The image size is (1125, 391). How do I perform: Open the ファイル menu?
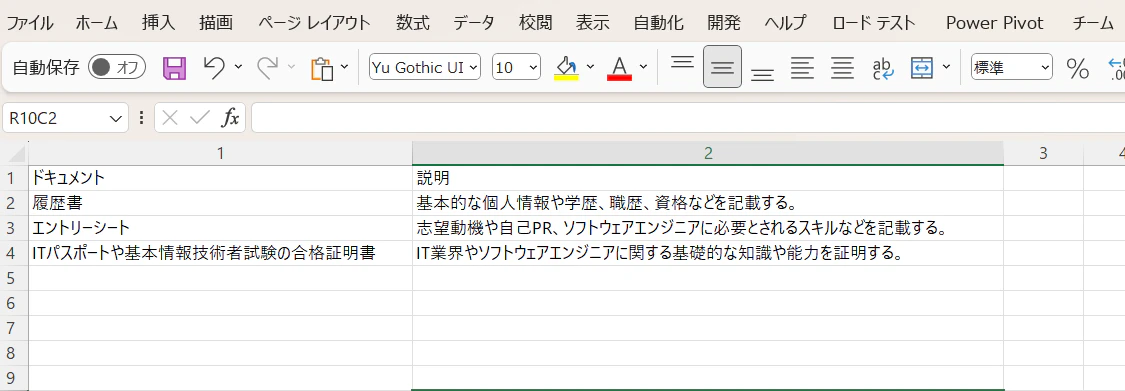coord(29,23)
